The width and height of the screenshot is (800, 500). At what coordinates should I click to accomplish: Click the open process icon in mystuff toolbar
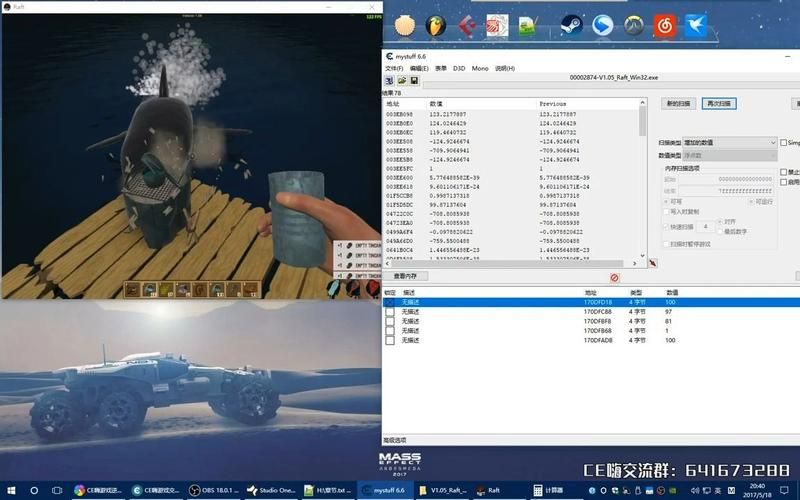389,81
